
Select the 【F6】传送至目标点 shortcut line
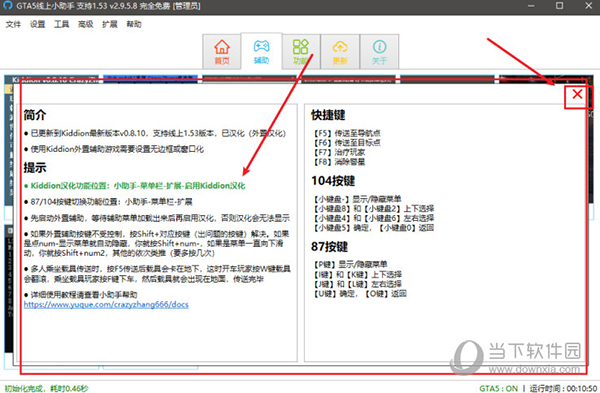point(347,143)
